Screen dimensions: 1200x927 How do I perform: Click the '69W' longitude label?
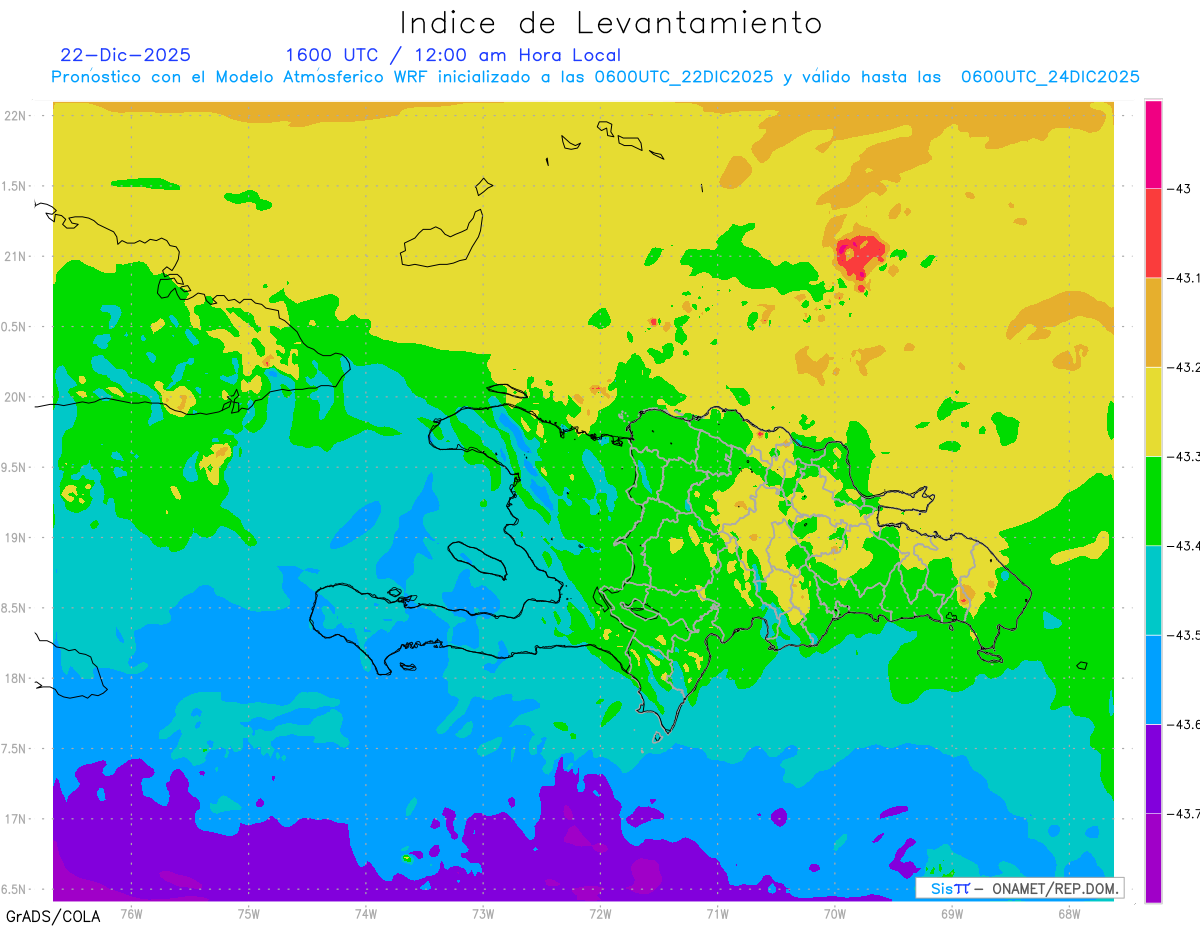(x=952, y=913)
